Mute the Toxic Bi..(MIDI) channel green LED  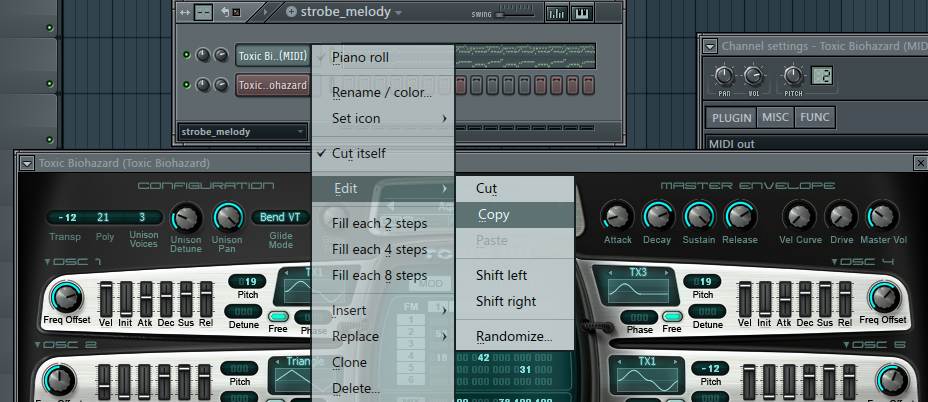(187, 55)
